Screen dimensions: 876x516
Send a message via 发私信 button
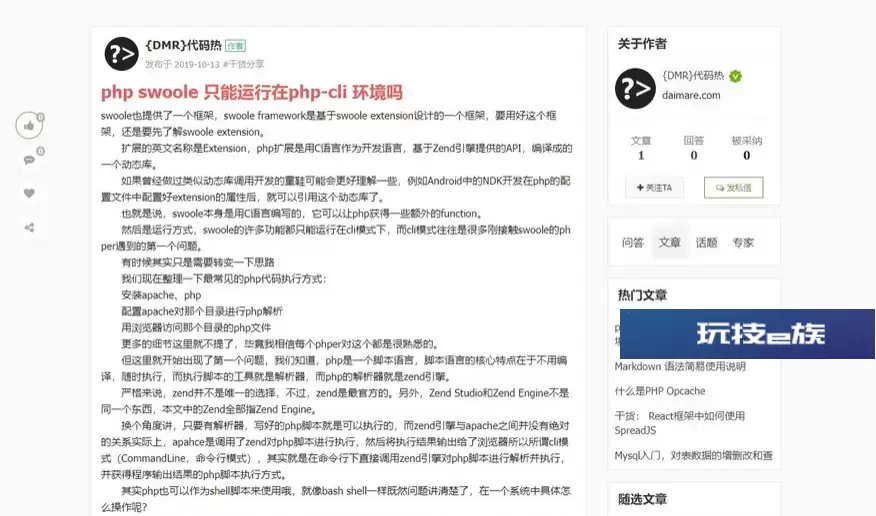click(734, 188)
